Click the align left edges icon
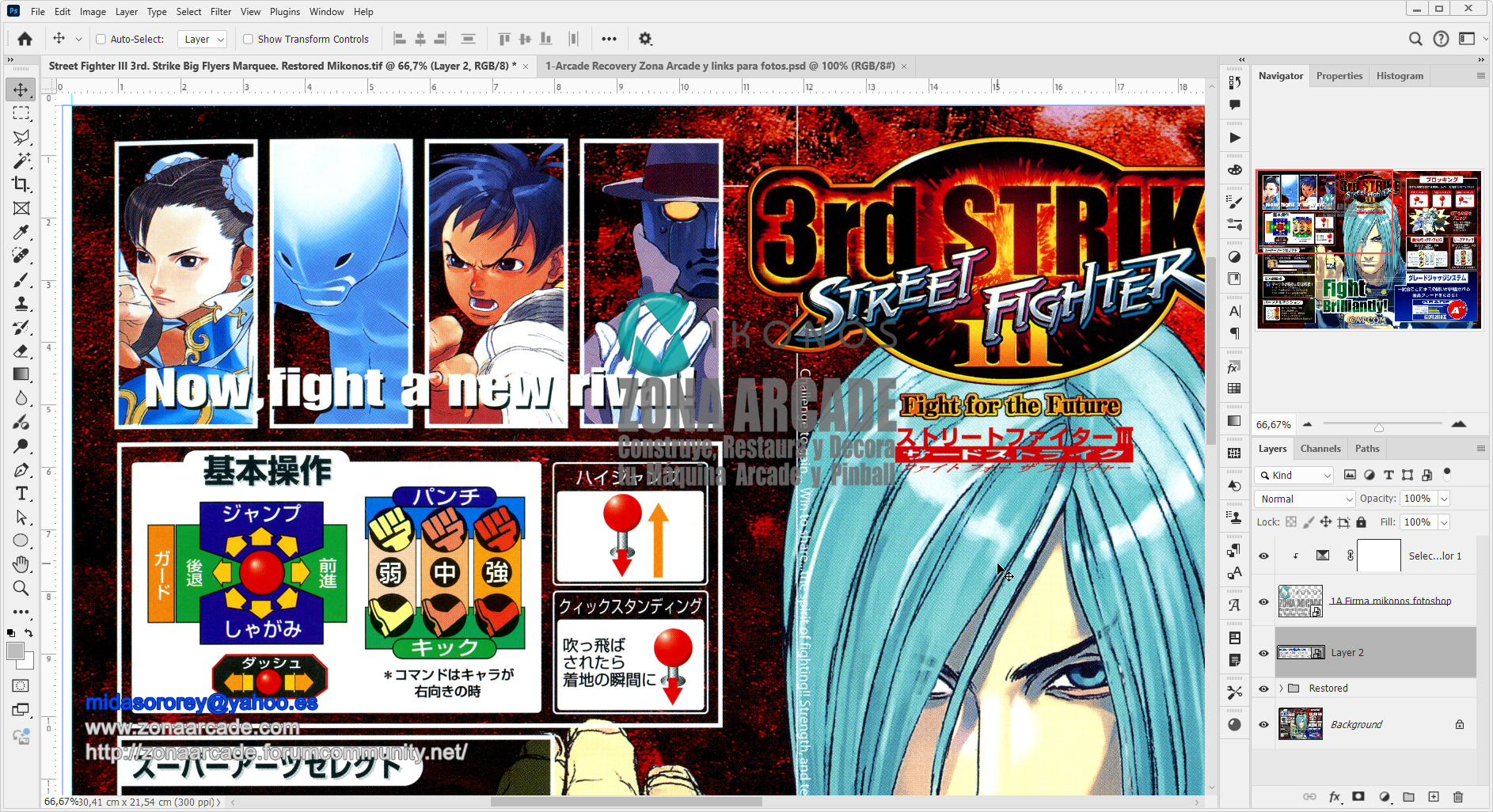The height and width of the screenshot is (812, 1493). point(400,39)
